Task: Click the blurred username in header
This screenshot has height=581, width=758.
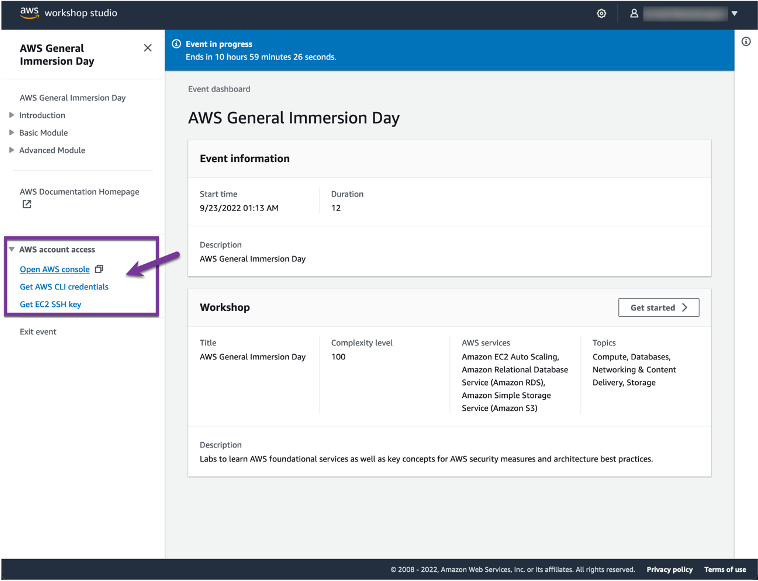Action: coord(685,14)
